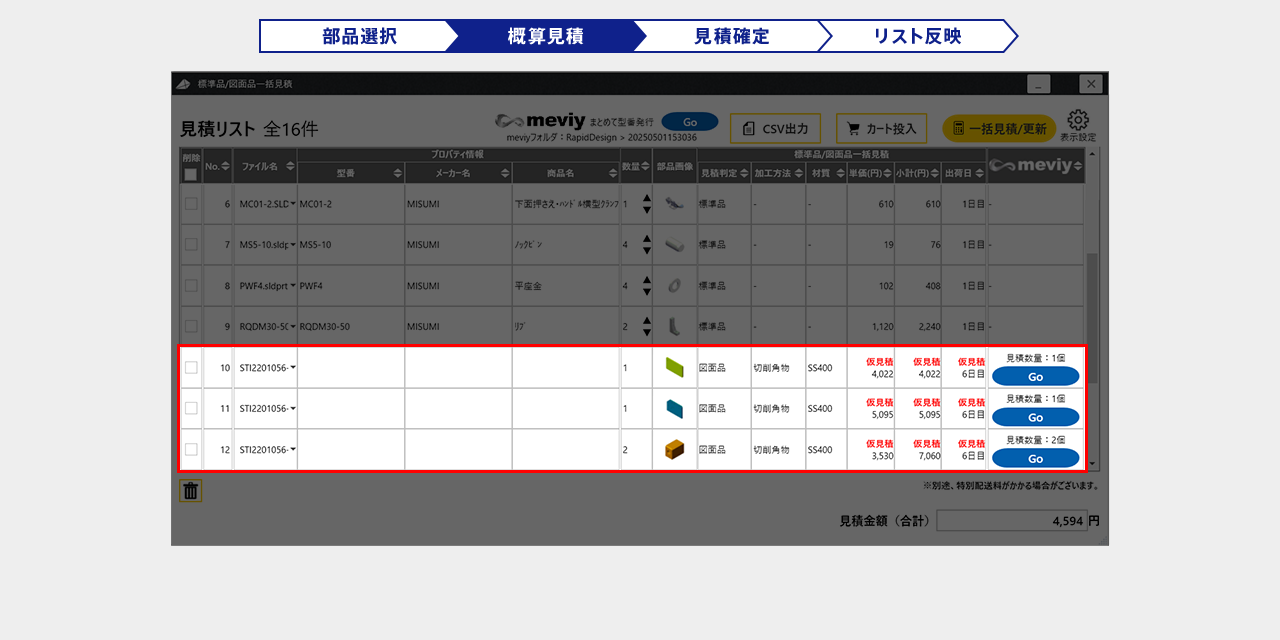Expand file name dropdown in row 11
1280x640 pixels.
click(x=293, y=409)
